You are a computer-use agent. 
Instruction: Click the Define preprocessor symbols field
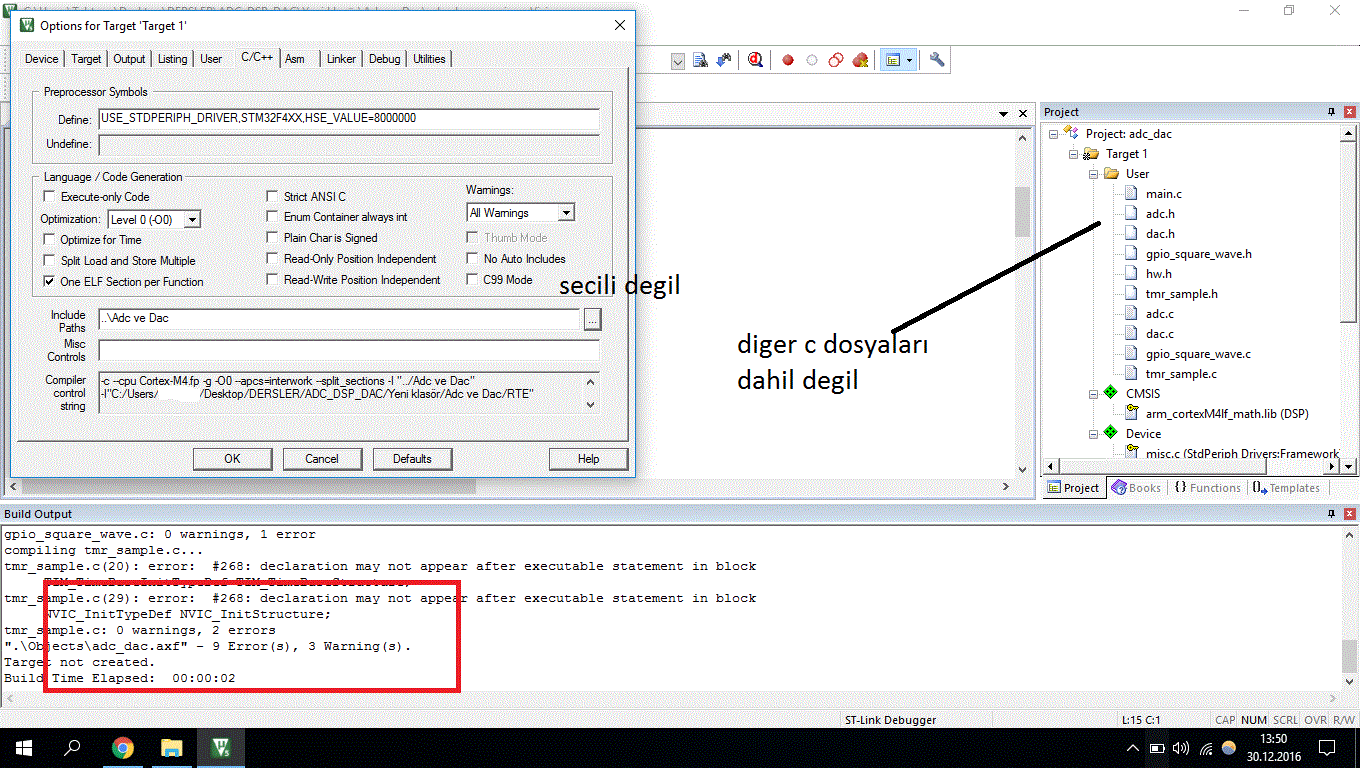click(348, 119)
